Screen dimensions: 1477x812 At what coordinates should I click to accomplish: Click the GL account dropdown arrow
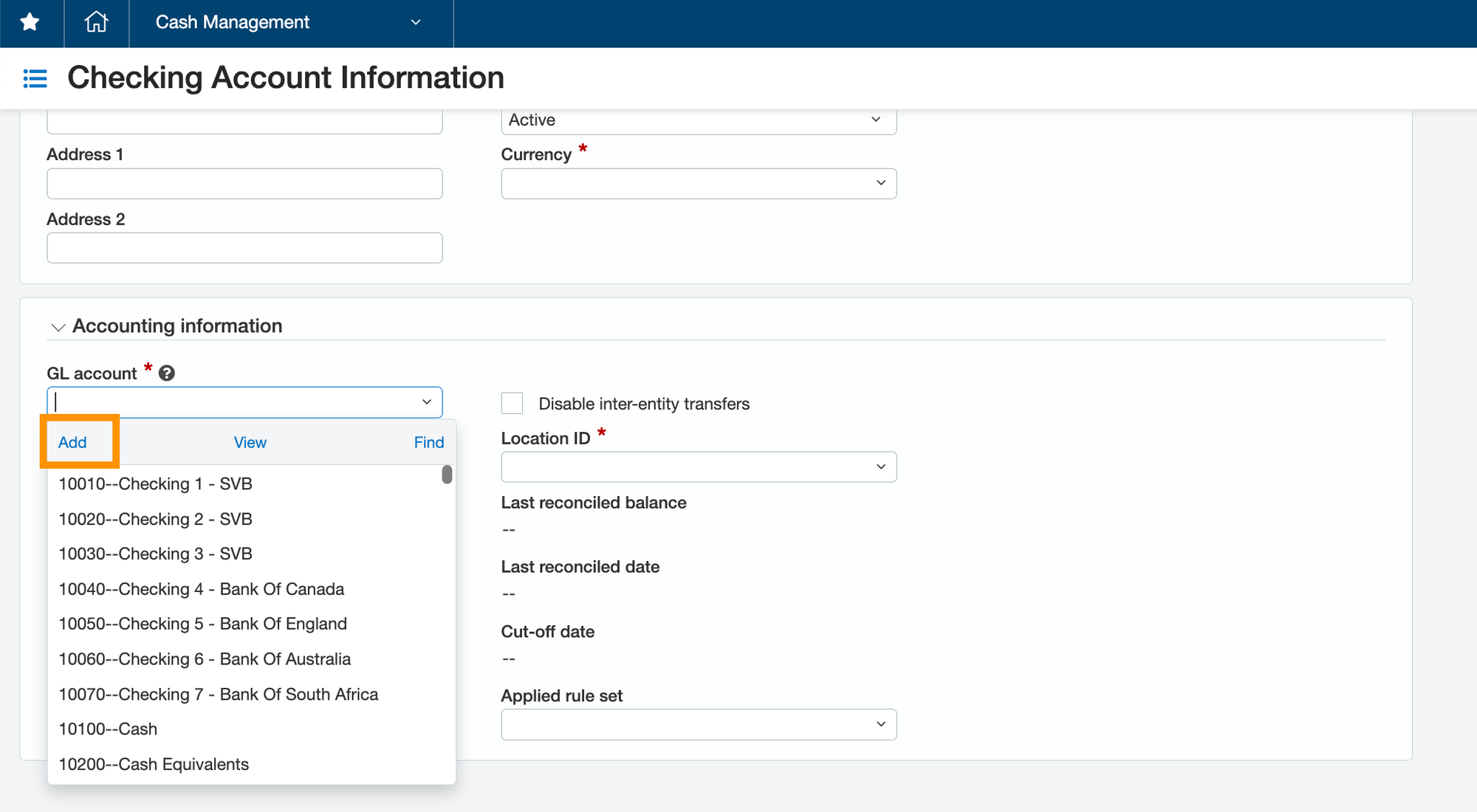(426, 402)
